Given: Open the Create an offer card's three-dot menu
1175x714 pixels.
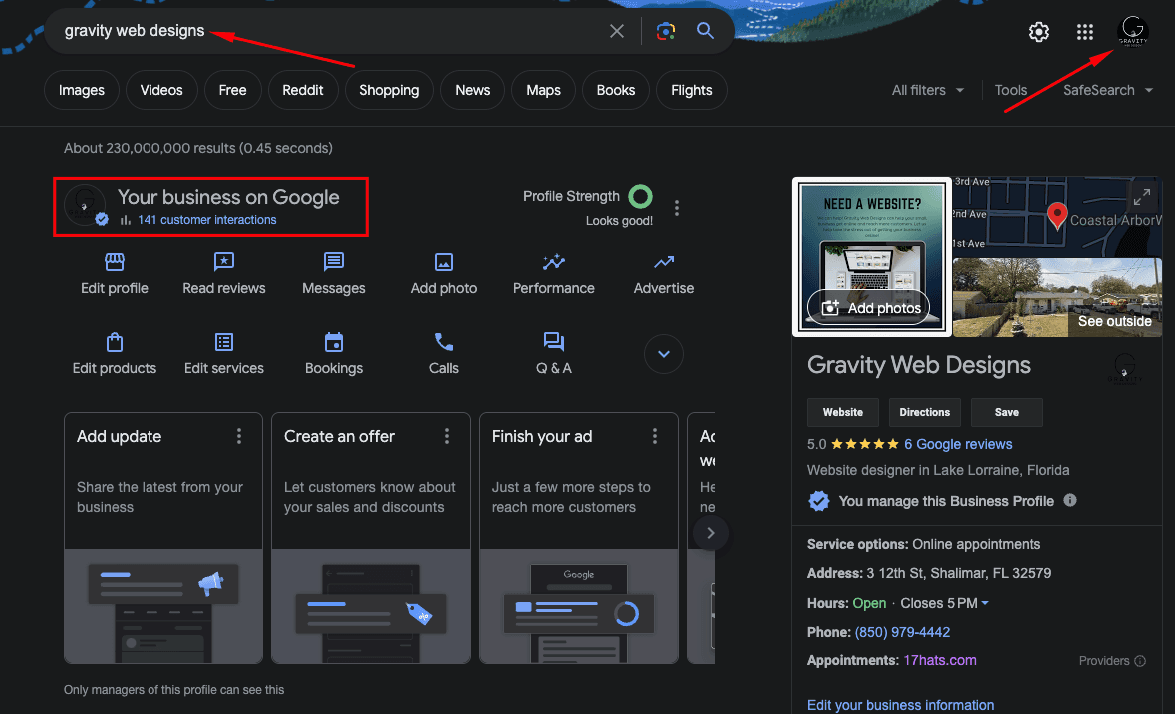Looking at the screenshot, I should [447, 436].
